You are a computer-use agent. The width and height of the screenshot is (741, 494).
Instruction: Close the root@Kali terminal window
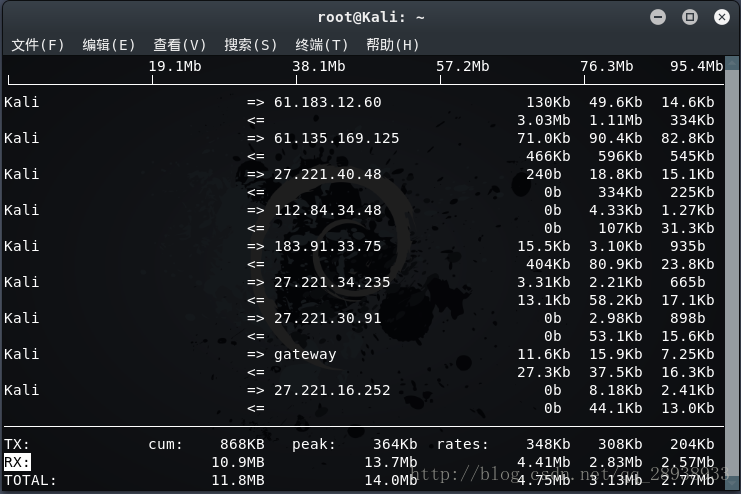pos(722,17)
